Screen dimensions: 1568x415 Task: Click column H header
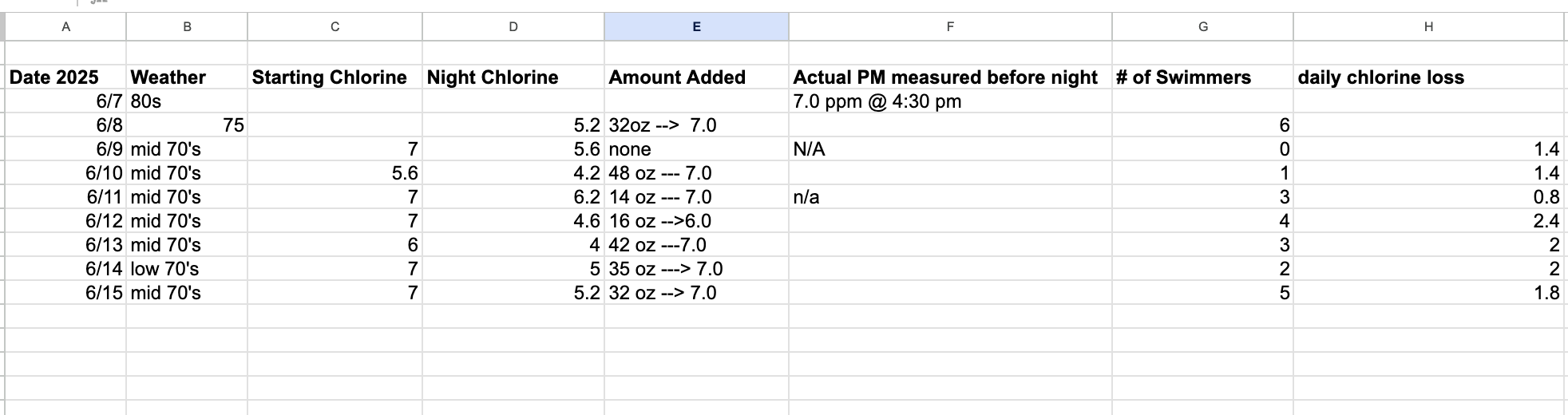pos(1428,27)
